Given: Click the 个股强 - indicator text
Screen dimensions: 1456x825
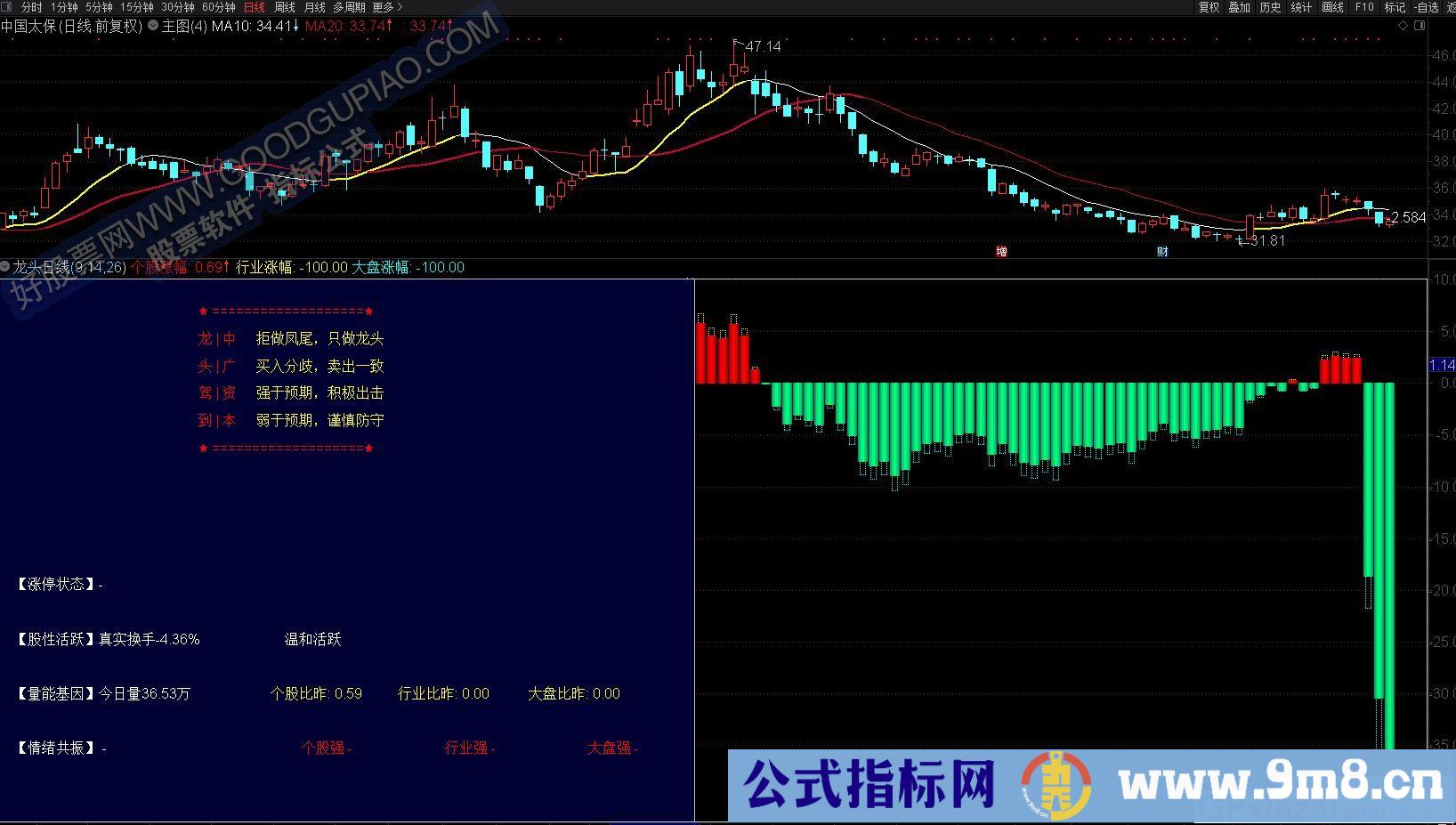Looking at the screenshot, I should (x=327, y=748).
